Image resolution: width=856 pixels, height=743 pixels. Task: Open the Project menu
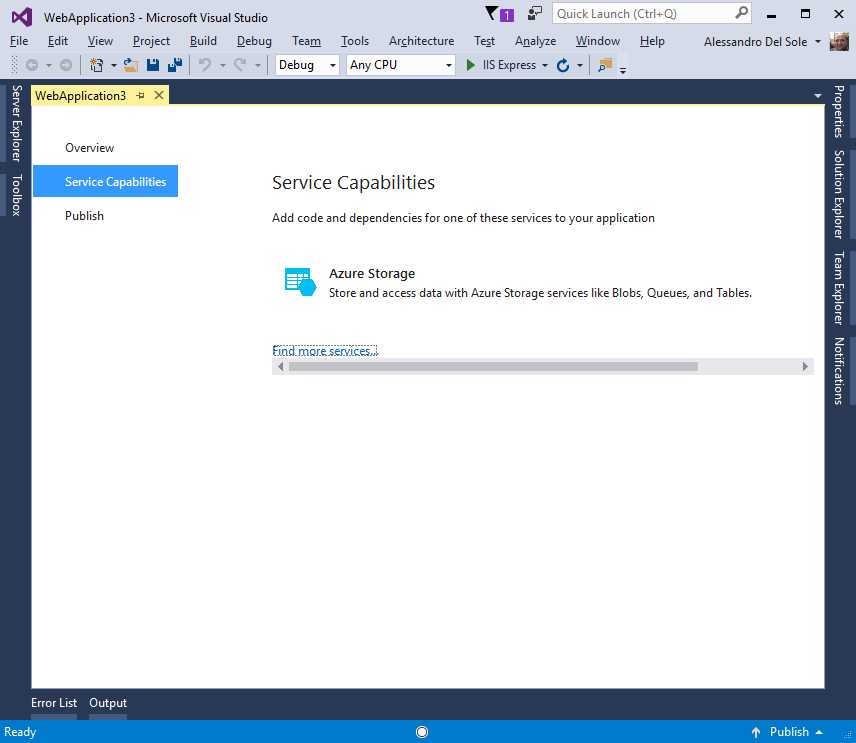click(x=151, y=41)
